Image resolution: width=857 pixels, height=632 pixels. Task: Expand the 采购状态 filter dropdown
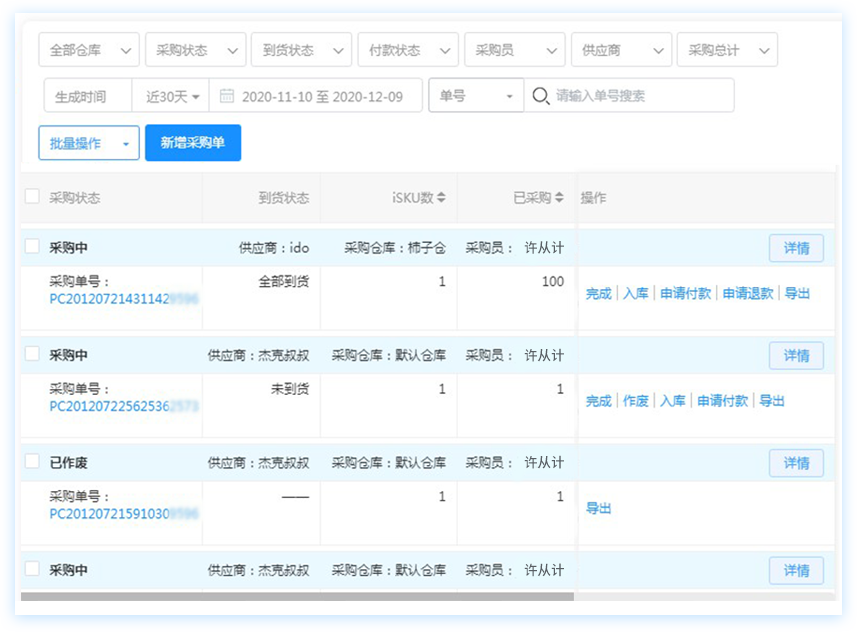pos(195,50)
